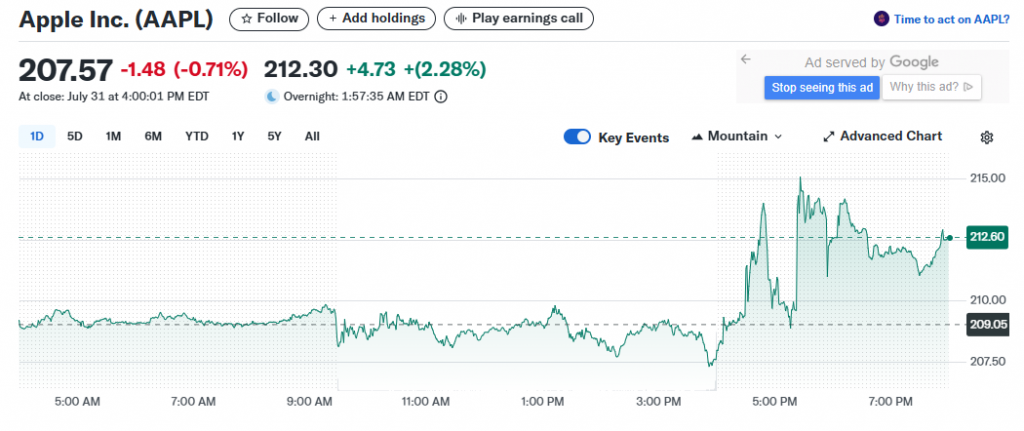Click the Why this ad? button
The width and height of the screenshot is (1024, 431).
[x=931, y=88]
